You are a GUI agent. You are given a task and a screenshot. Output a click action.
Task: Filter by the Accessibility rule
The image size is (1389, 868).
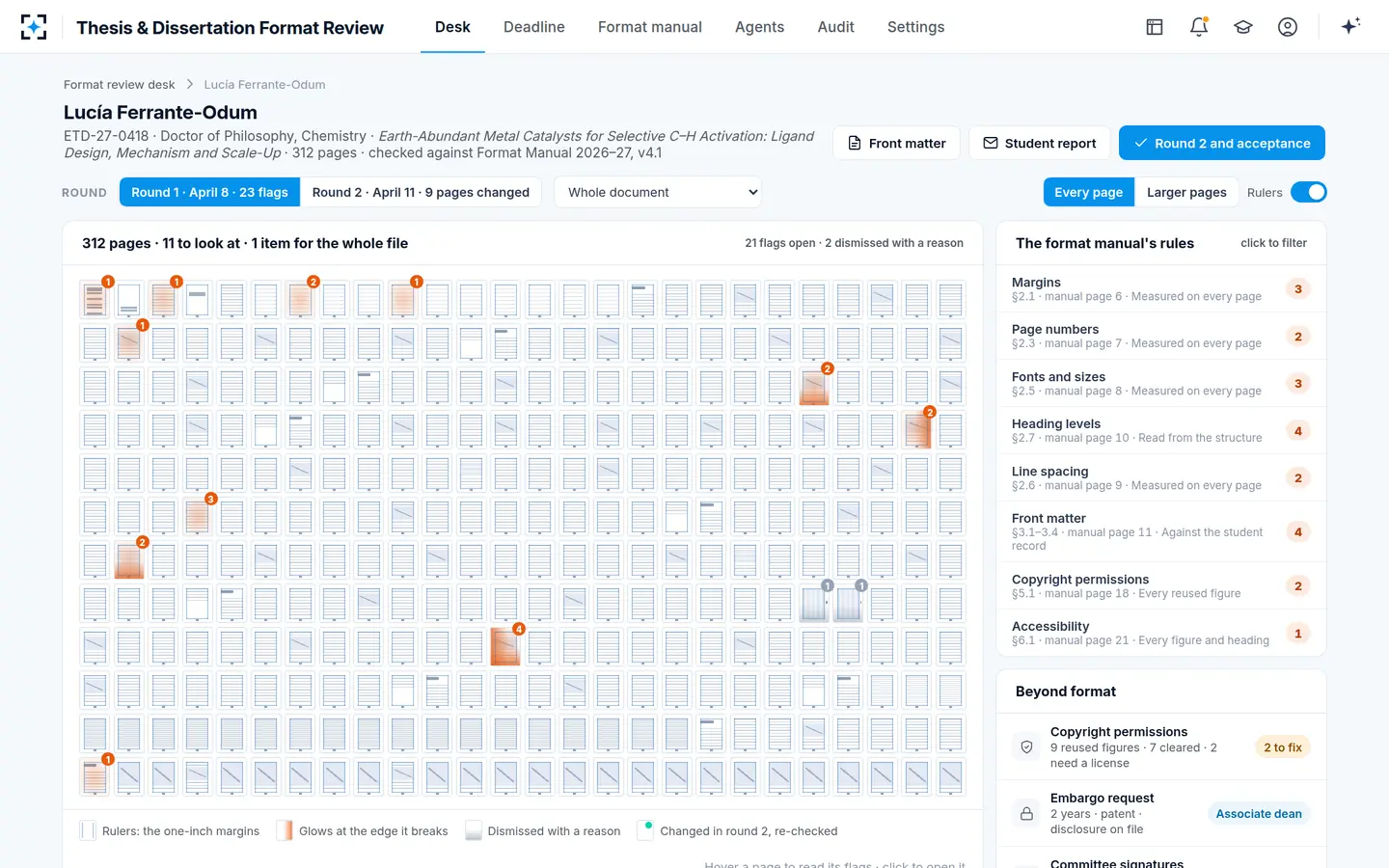(1161, 633)
